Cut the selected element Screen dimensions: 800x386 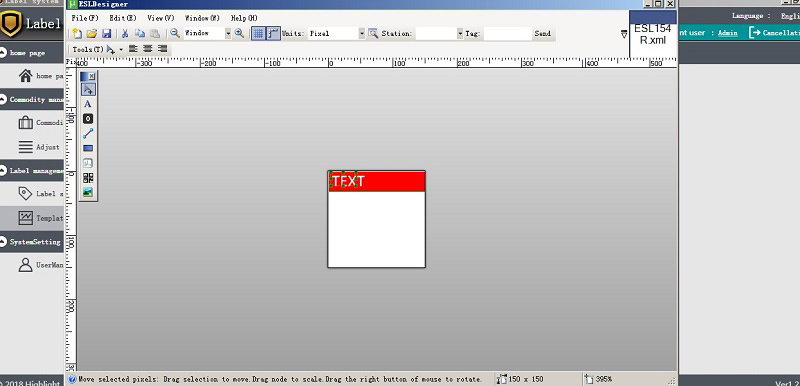125,34
